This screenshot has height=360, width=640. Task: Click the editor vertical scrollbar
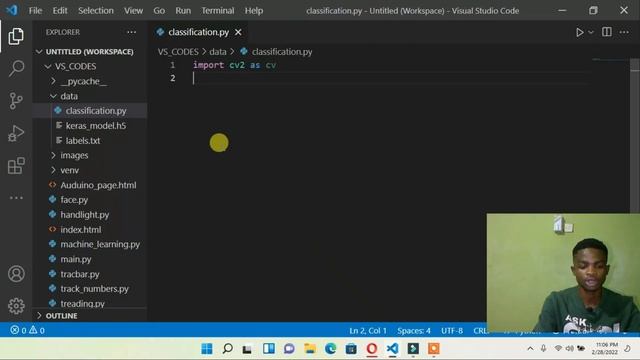(x=635, y=135)
